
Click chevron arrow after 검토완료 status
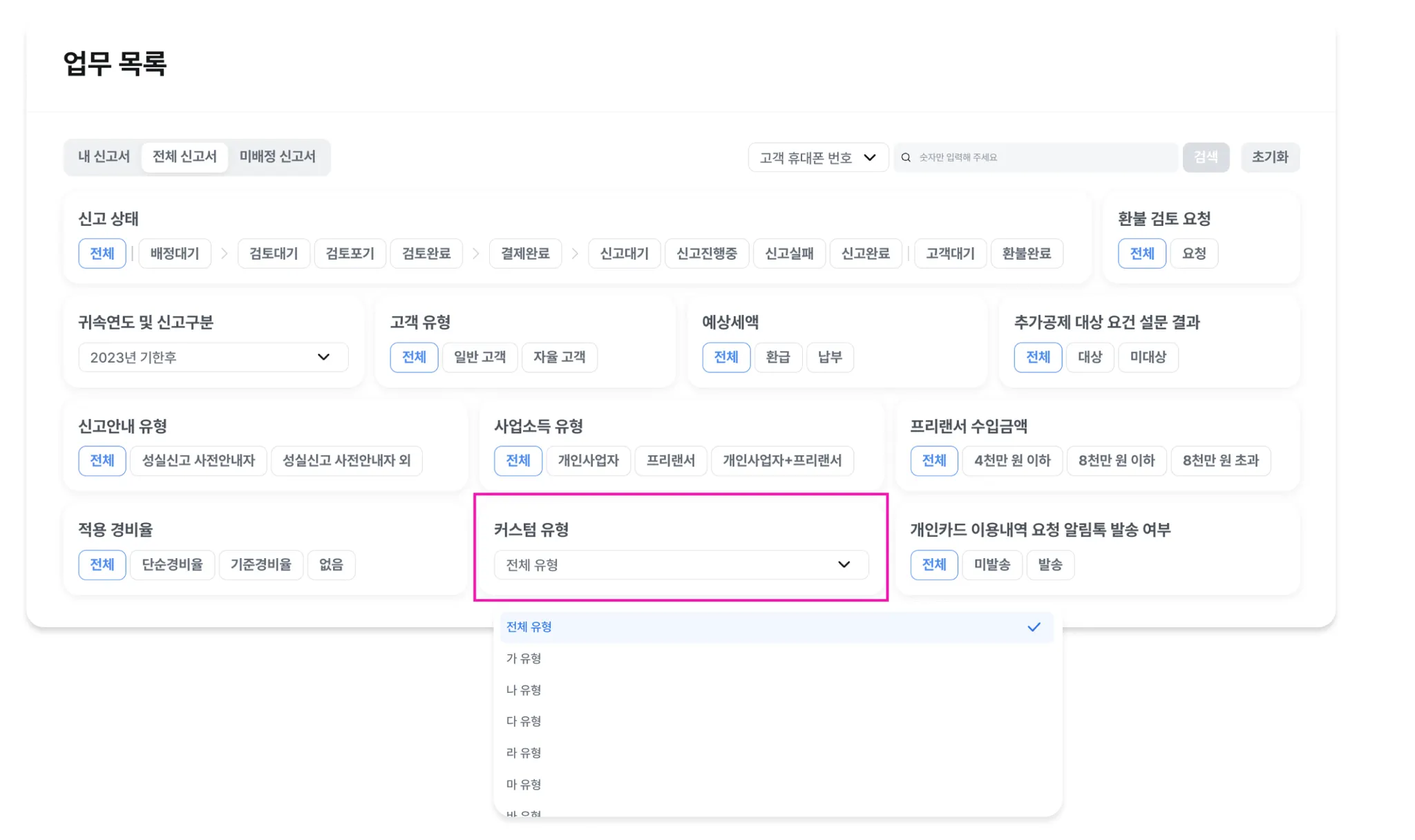coord(475,254)
